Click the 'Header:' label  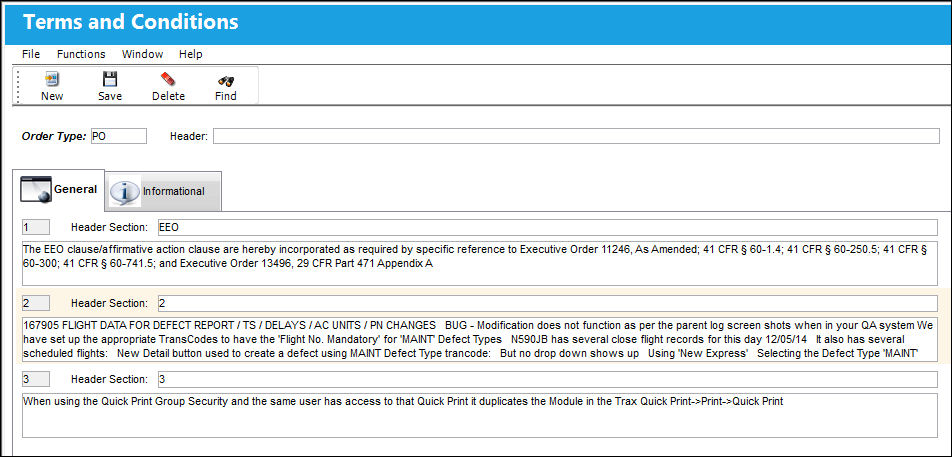[x=189, y=137]
